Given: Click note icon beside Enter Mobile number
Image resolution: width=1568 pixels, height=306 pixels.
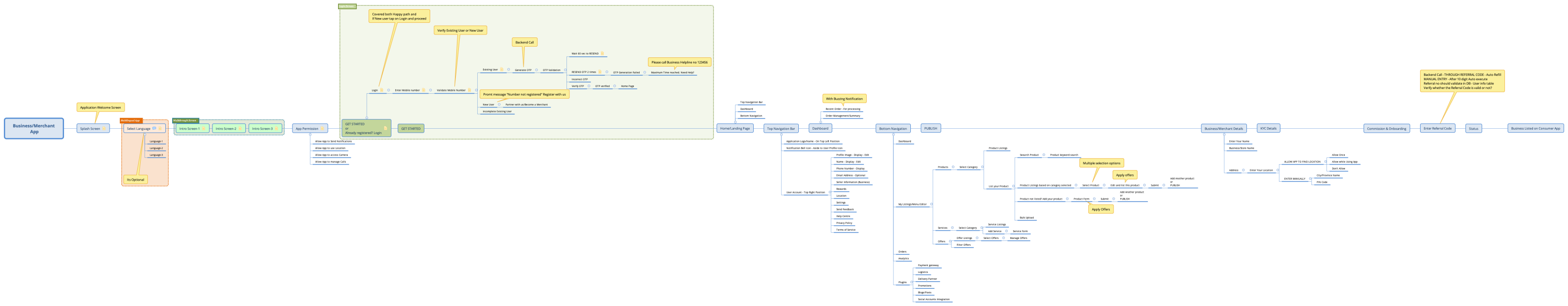Looking at the screenshot, I should pyautogui.click(x=424, y=90).
